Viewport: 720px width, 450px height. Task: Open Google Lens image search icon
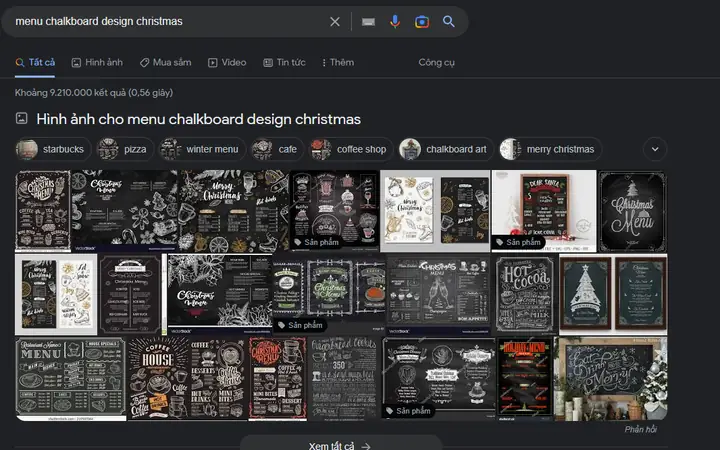coord(422,21)
